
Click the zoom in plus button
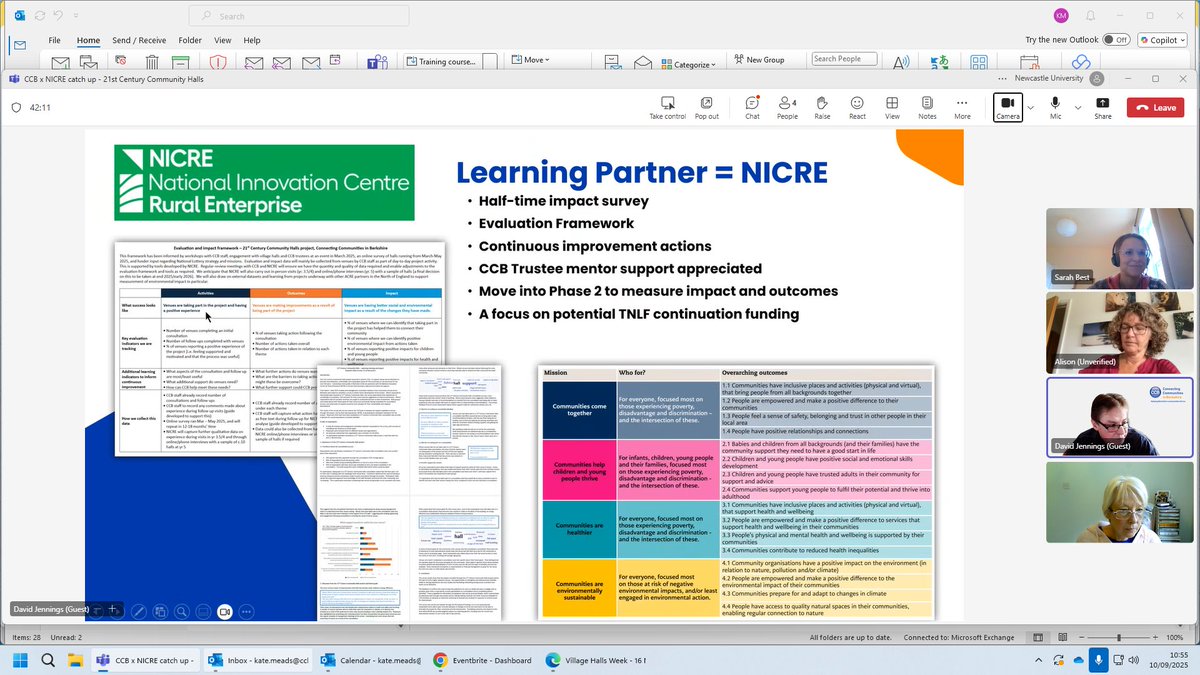point(1155,637)
